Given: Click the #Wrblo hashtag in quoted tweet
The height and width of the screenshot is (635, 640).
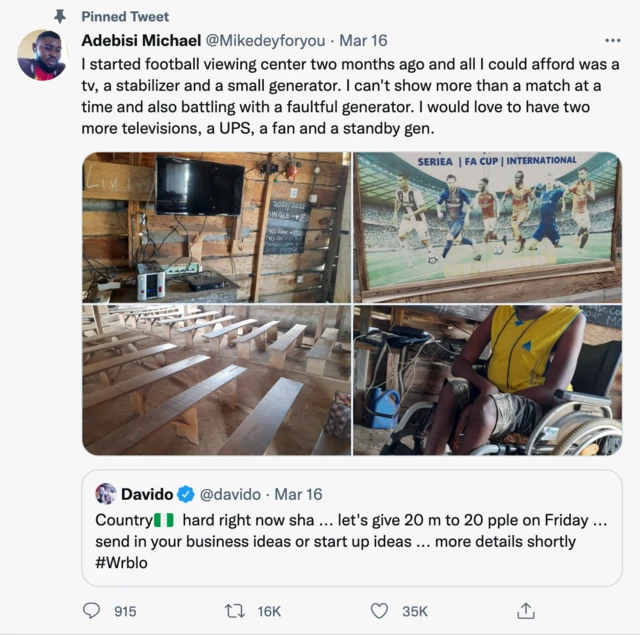Looking at the screenshot, I should [122, 561].
